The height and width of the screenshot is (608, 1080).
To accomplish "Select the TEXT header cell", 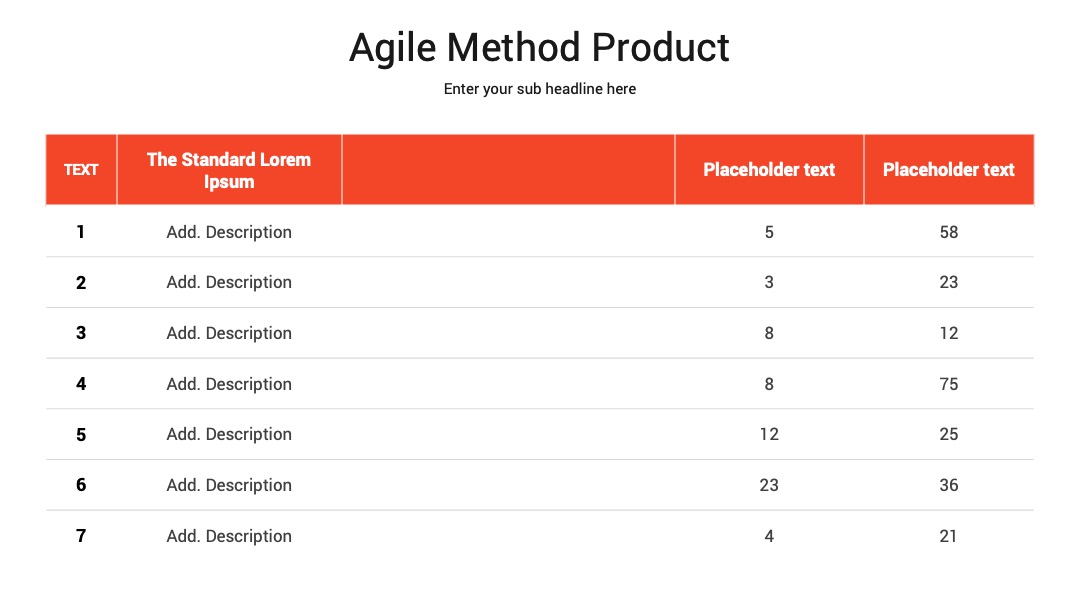I will [81, 169].
